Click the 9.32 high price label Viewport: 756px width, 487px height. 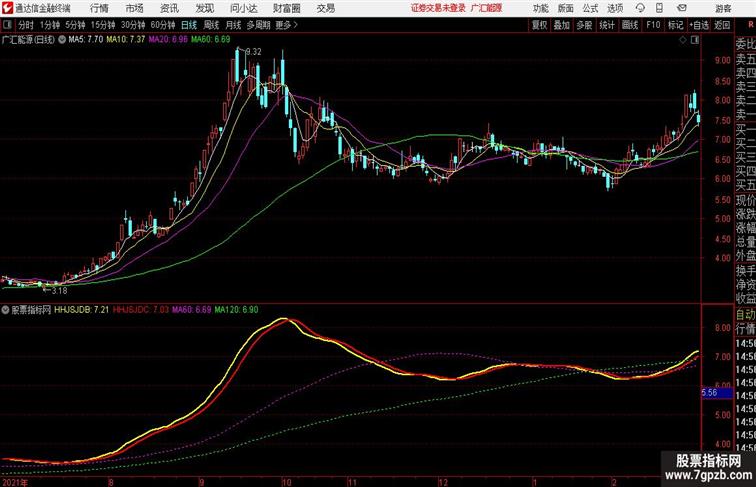[254, 52]
